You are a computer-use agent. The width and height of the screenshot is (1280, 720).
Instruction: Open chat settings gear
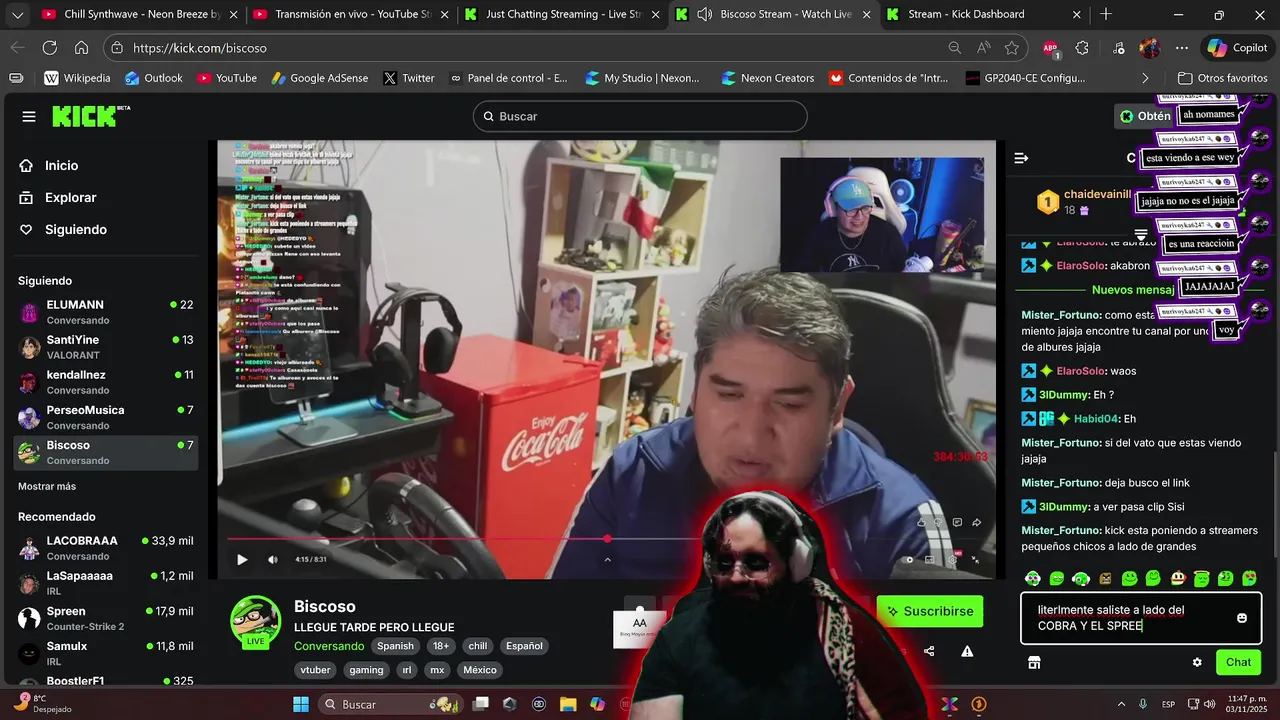tap(1197, 662)
